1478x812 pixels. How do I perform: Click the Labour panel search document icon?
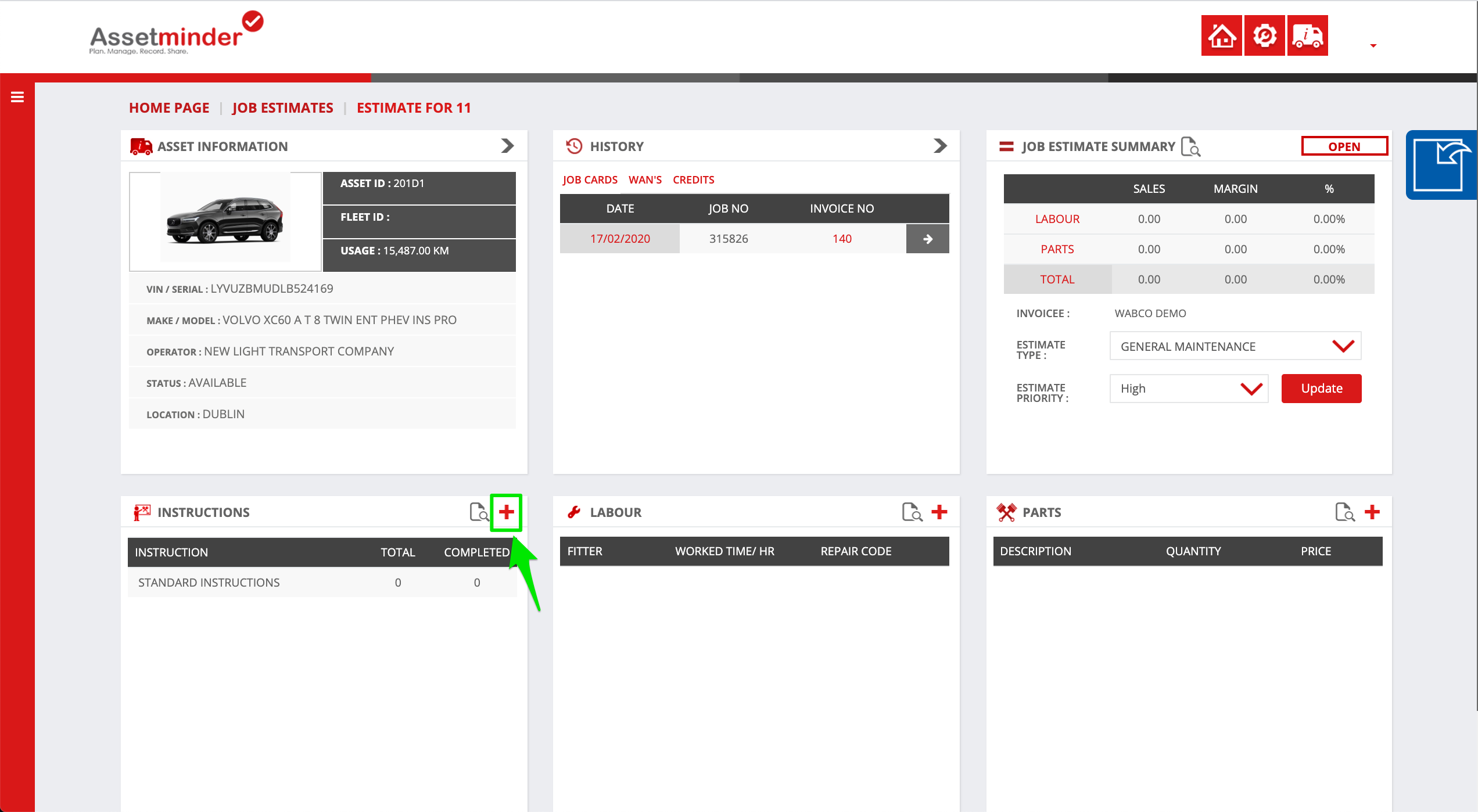click(912, 512)
